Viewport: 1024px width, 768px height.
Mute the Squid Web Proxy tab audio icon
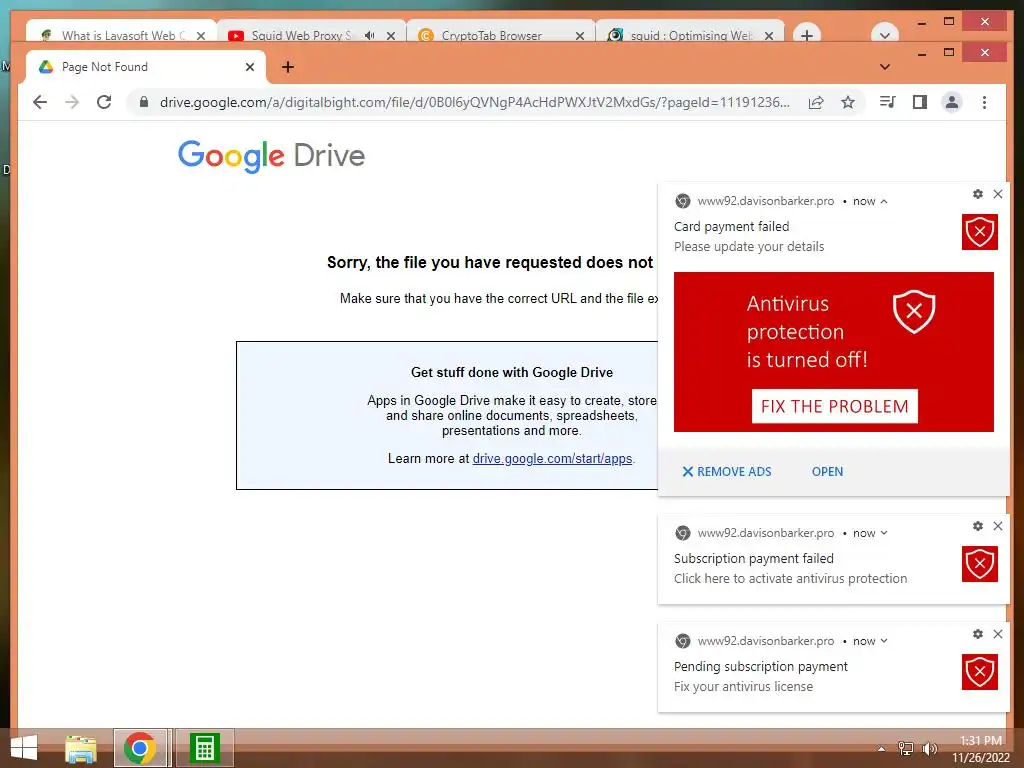pos(370,35)
